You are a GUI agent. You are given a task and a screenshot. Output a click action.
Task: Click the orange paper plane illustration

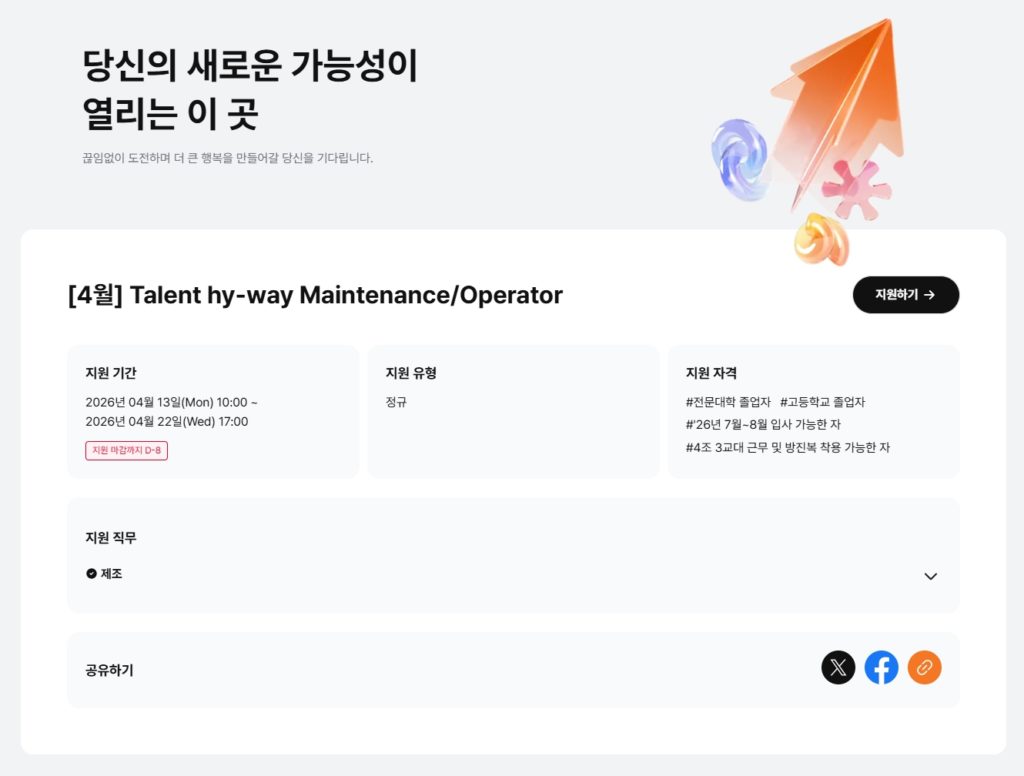coord(838,100)
